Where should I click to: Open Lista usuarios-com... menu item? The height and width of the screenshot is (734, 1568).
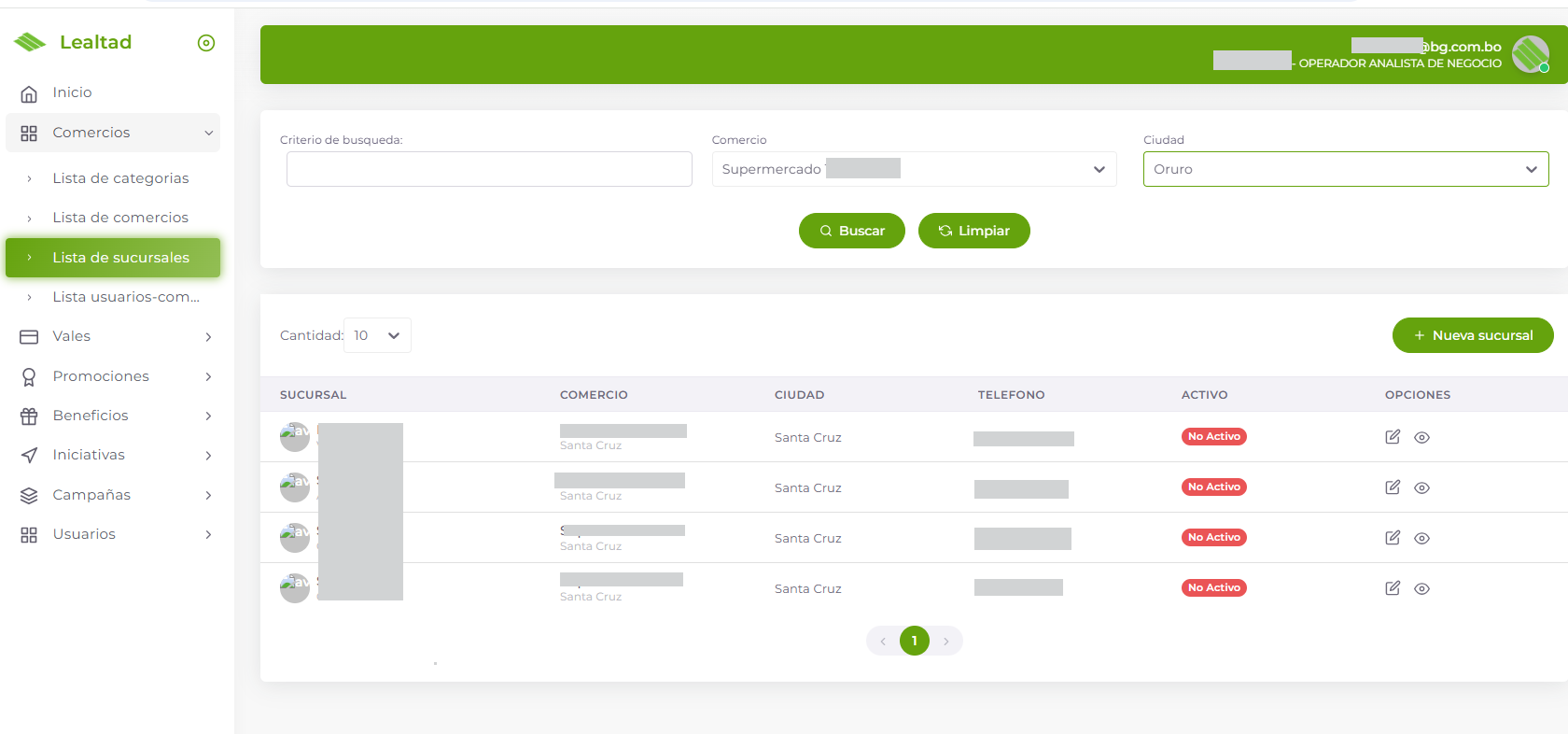[126, 297]
